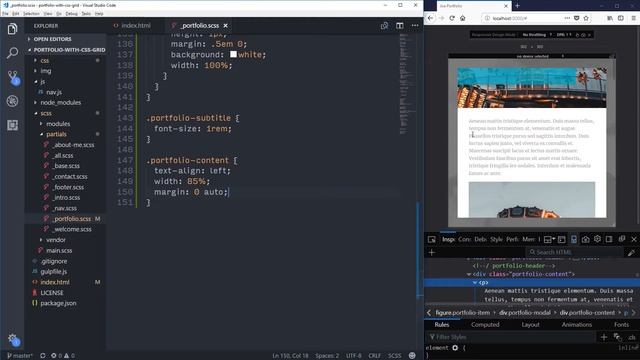Viewport: 640px width, 360px height.
Task: Open the Console tab in DevTools
Action: point(464,240)
